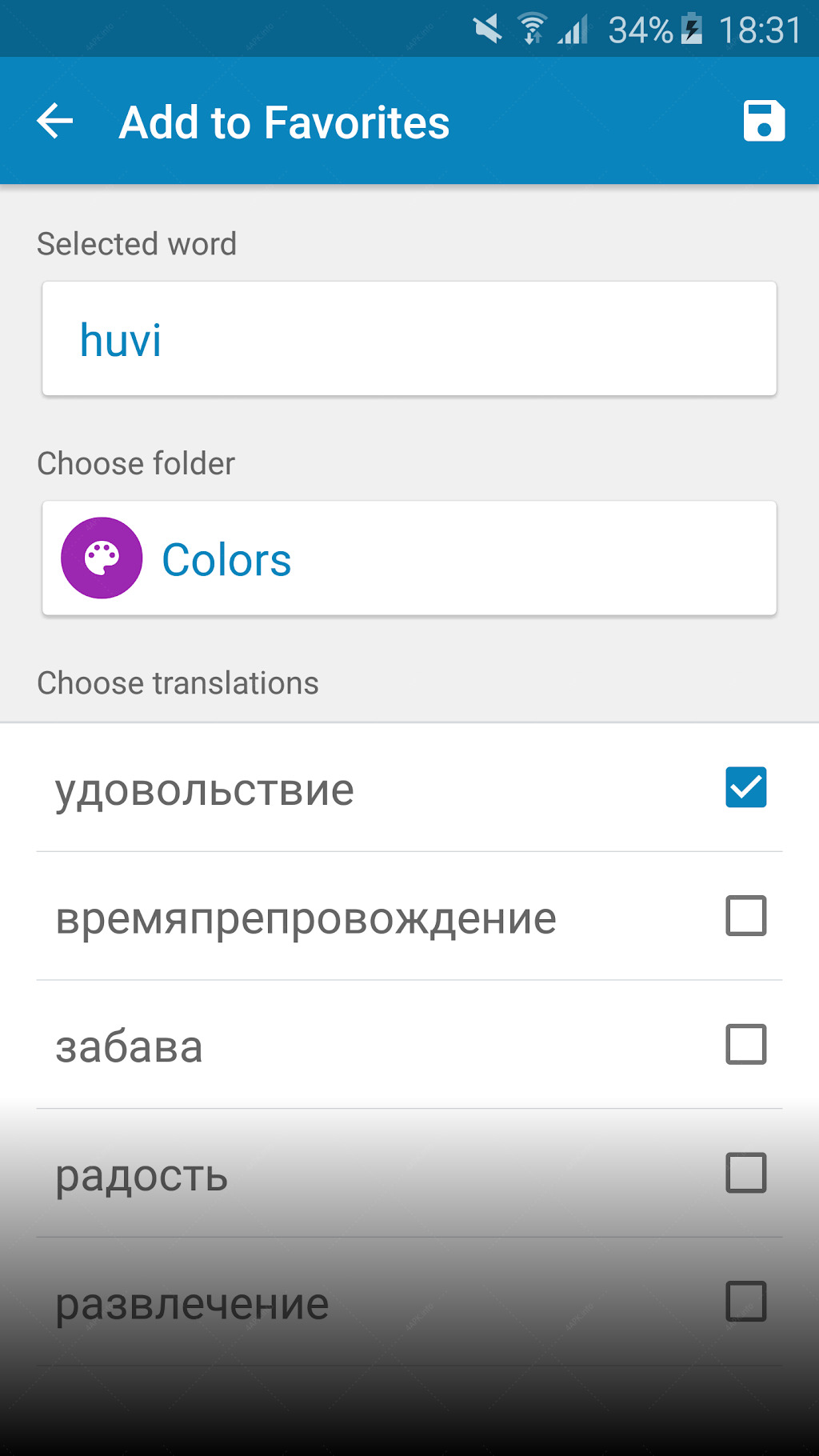Tap the развлечение translation text
This screenshot has width=819, height=1456.
192,1305
